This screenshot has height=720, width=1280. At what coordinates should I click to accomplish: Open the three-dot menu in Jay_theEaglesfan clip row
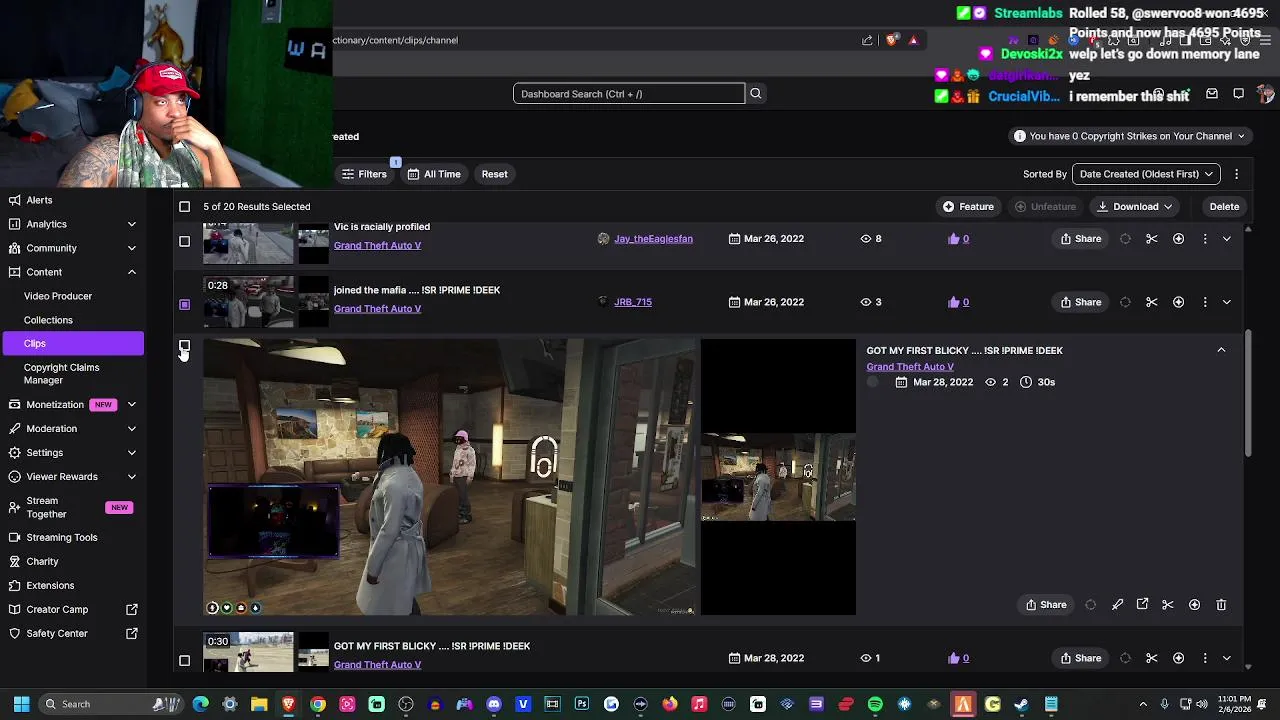click(x=1205, y=239)
